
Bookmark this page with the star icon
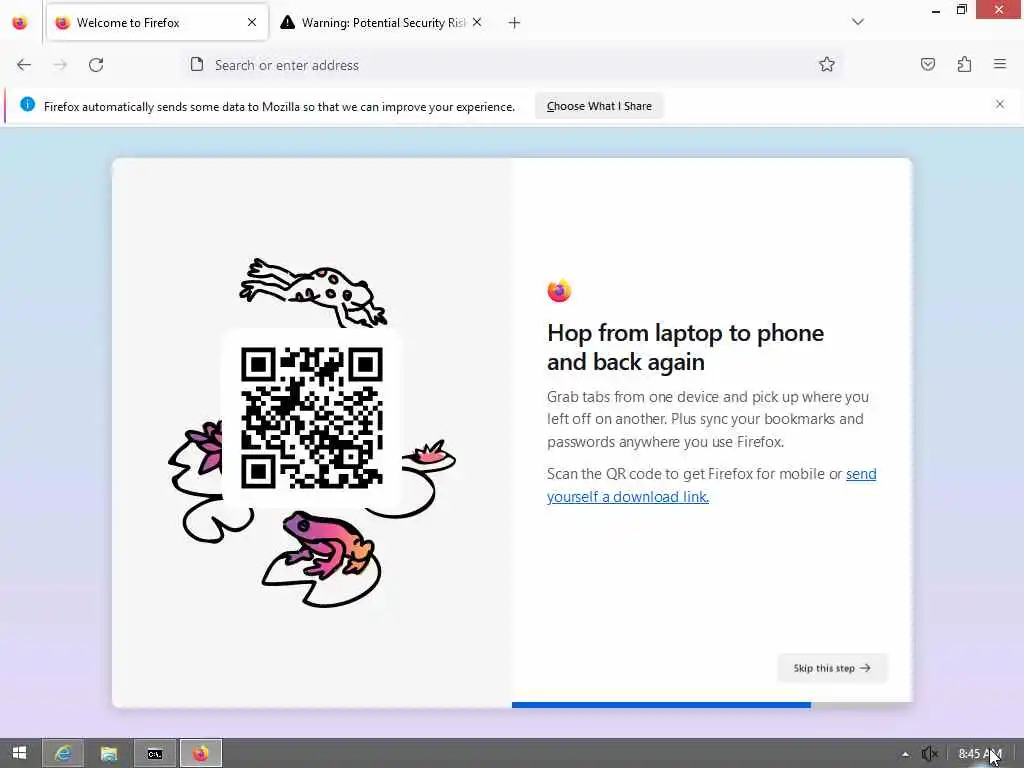click(x=827, y=64)
